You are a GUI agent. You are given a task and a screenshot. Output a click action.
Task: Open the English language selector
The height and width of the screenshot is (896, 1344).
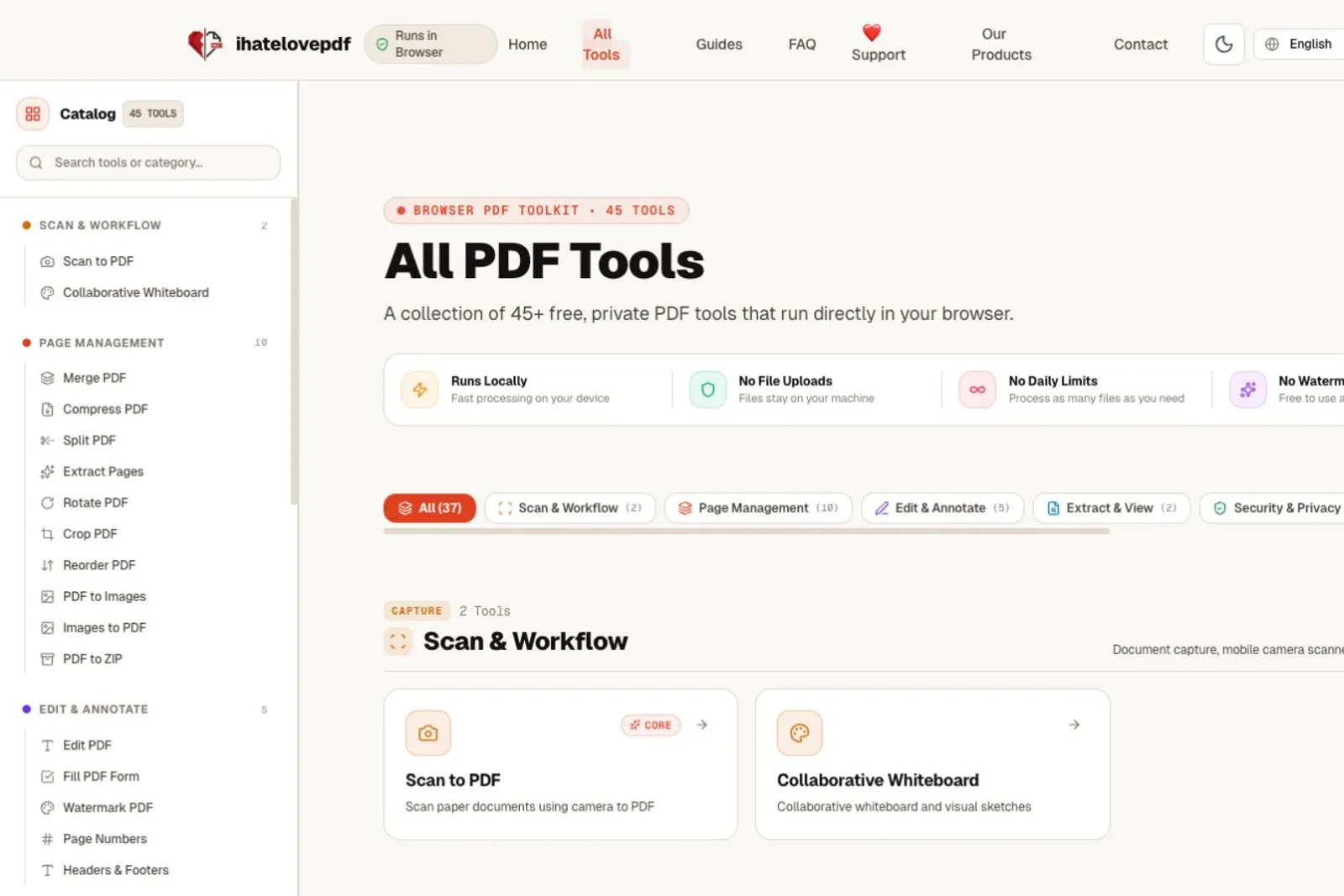pyautogui.click(x=1299, y=44)
